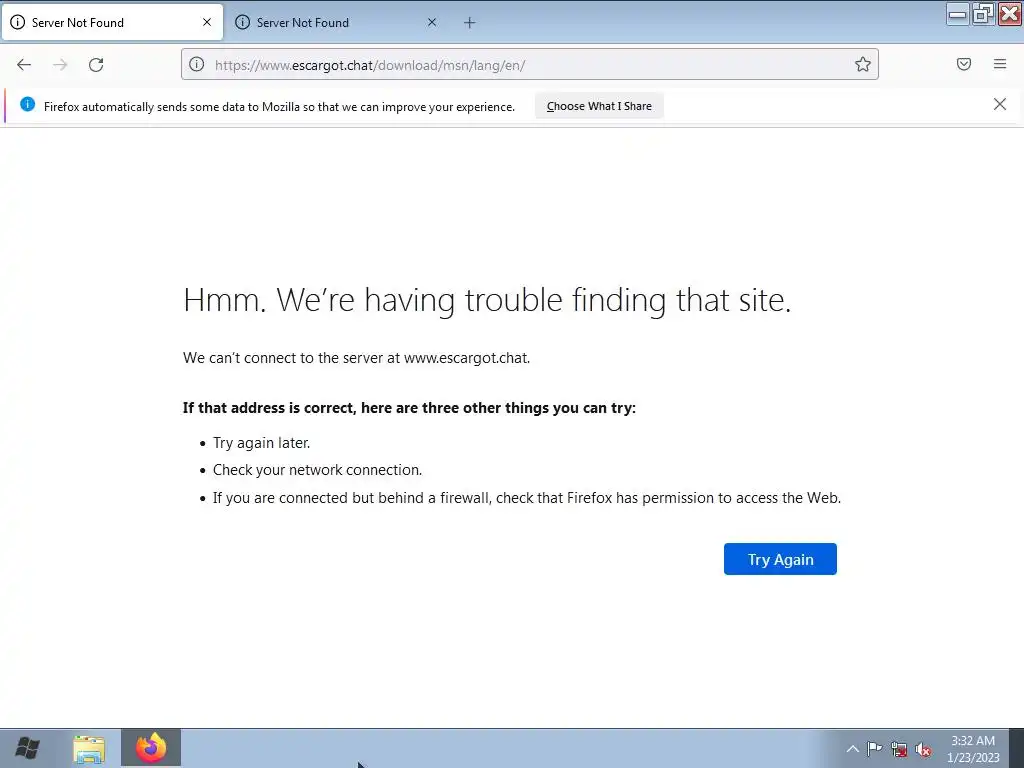Click Choose What I Share button
1024x768 pixels.
tap(599, 106)
